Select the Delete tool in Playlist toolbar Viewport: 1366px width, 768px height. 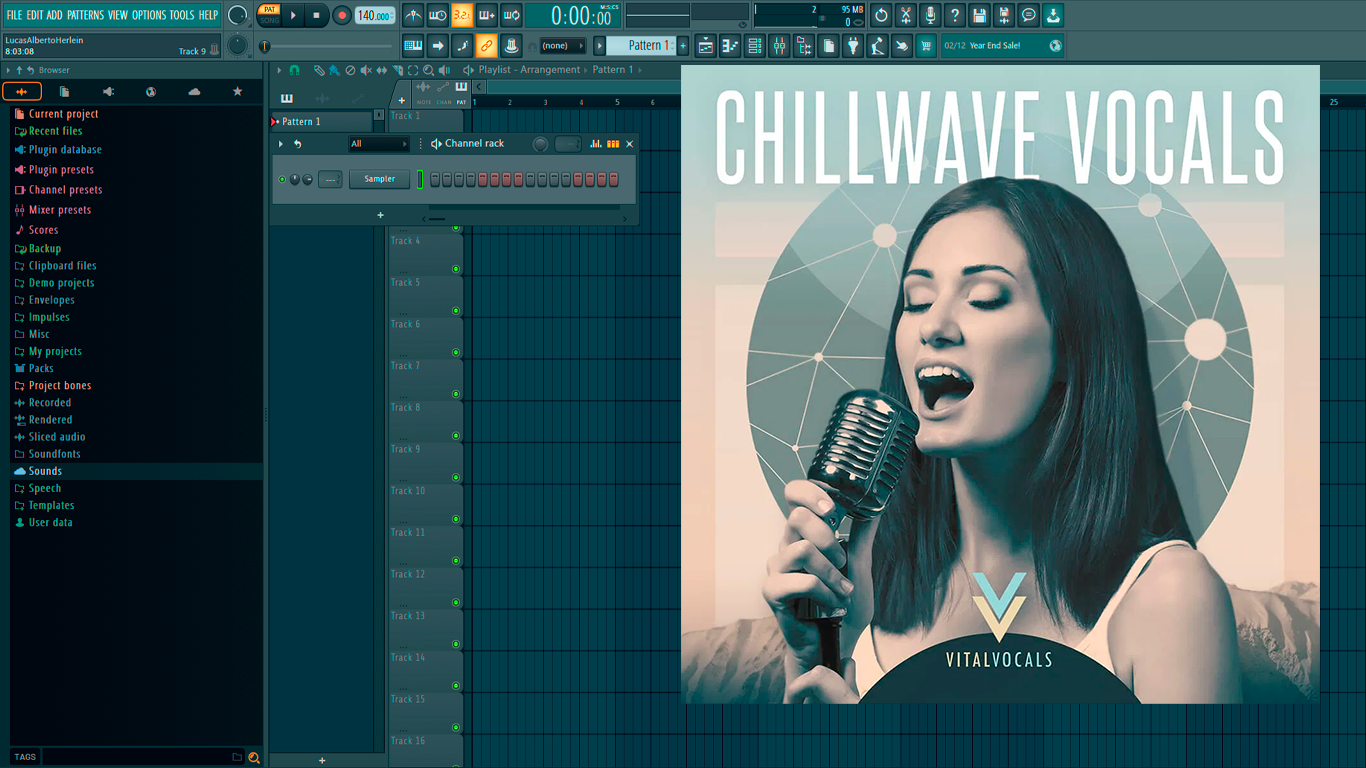tap(350, 71)
